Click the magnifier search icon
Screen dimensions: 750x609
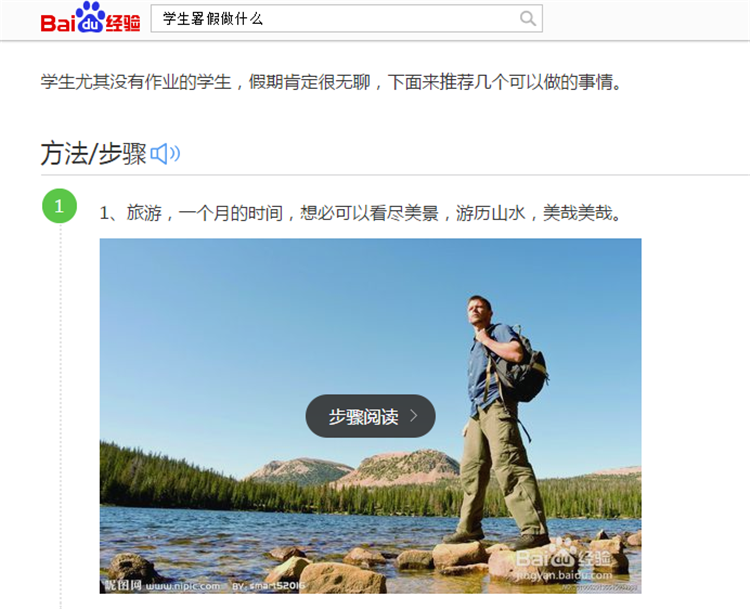click(528, 19)
